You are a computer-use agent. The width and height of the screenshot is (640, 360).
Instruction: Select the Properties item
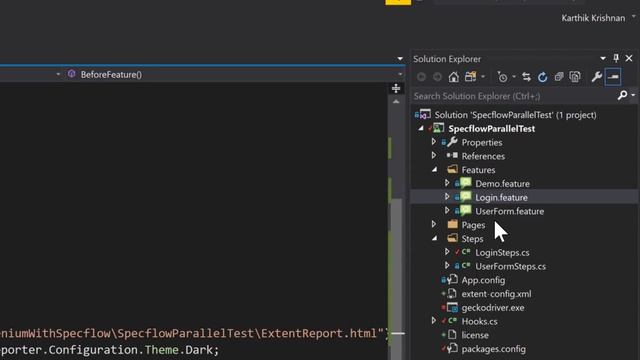coord(482,142)
